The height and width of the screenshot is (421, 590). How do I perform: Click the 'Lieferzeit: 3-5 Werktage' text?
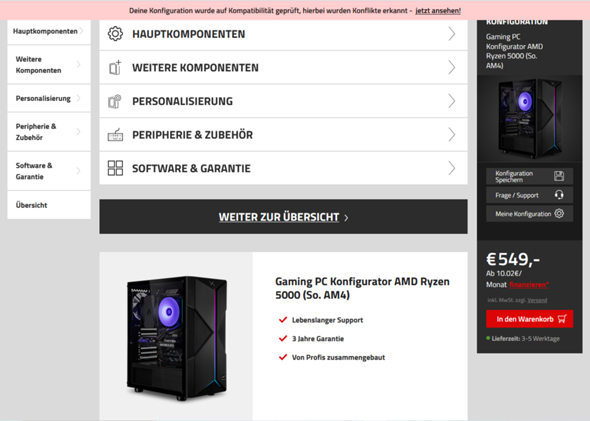[525, 339]
